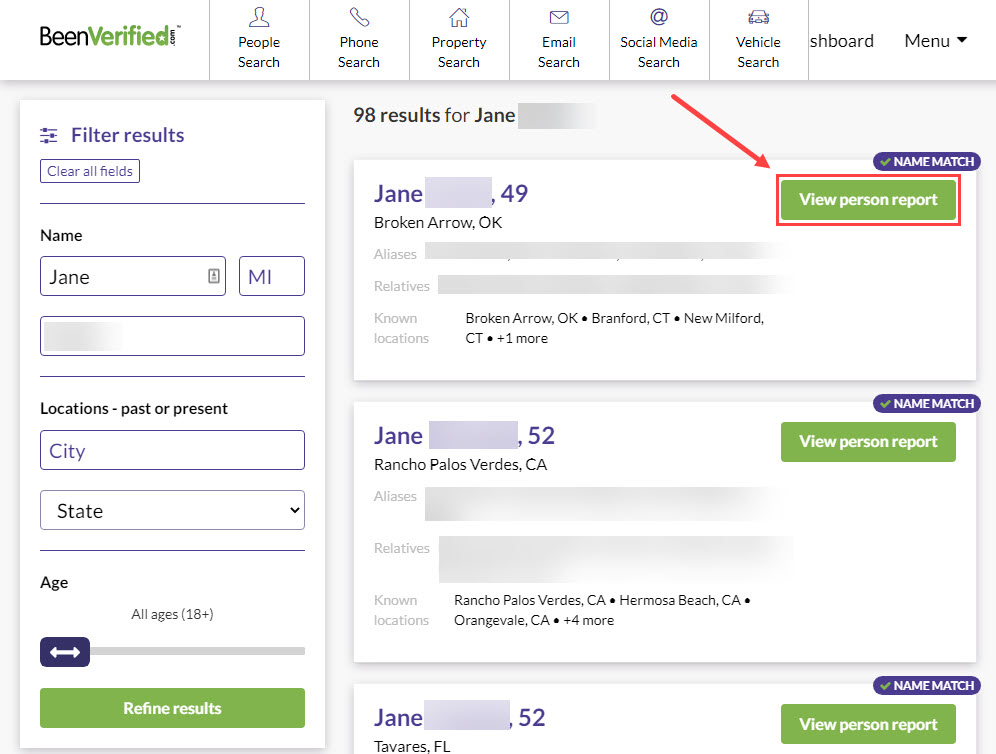This screenshot has height=754, width=996.
Task: Click the contact card icon in first name field
Action: [214, 277]
